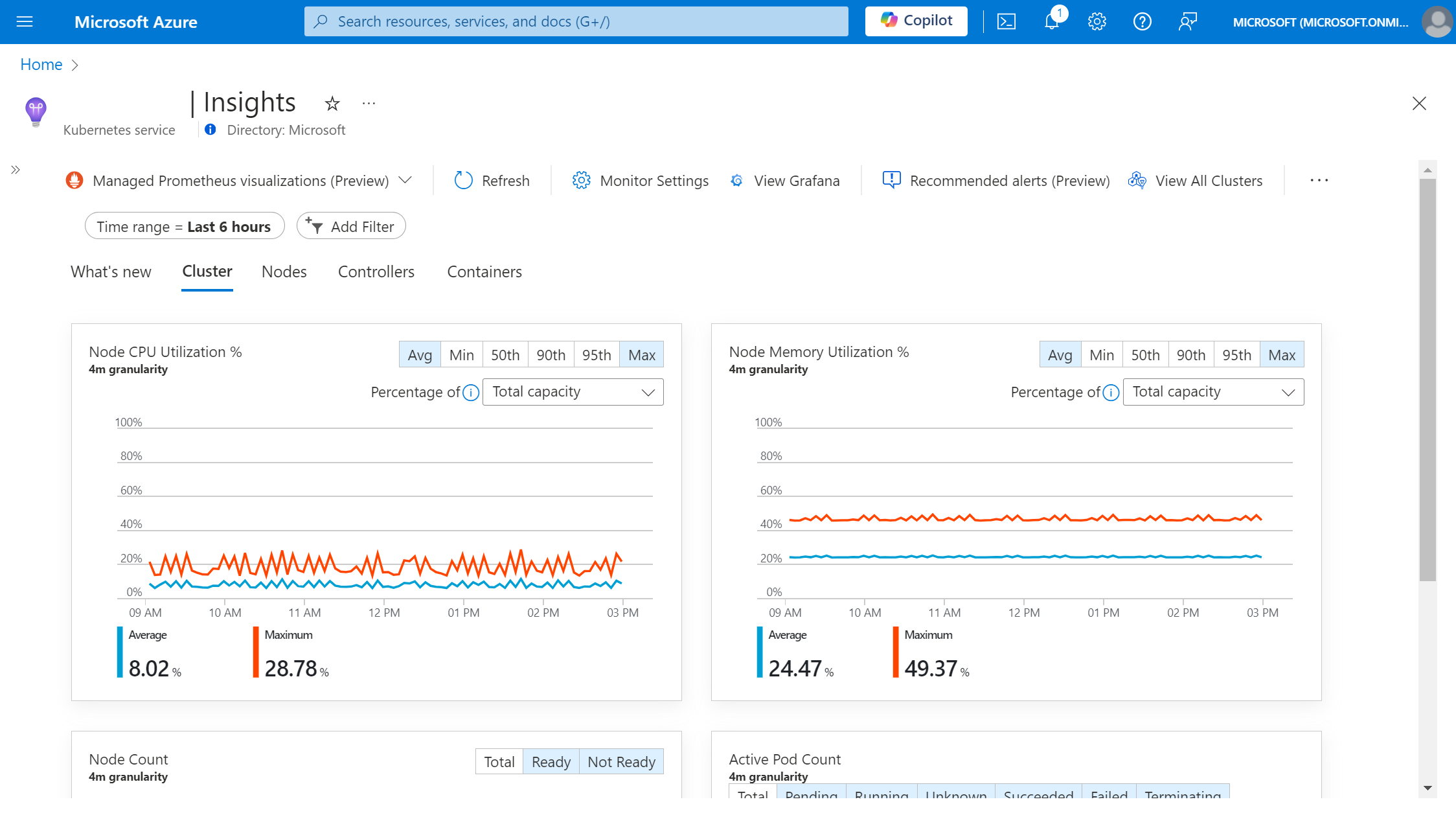The width and height of the screenshot is (1456, 817).
Task: Expand Managed Prometheus visualizations dropdown
Action: [405, 180]
